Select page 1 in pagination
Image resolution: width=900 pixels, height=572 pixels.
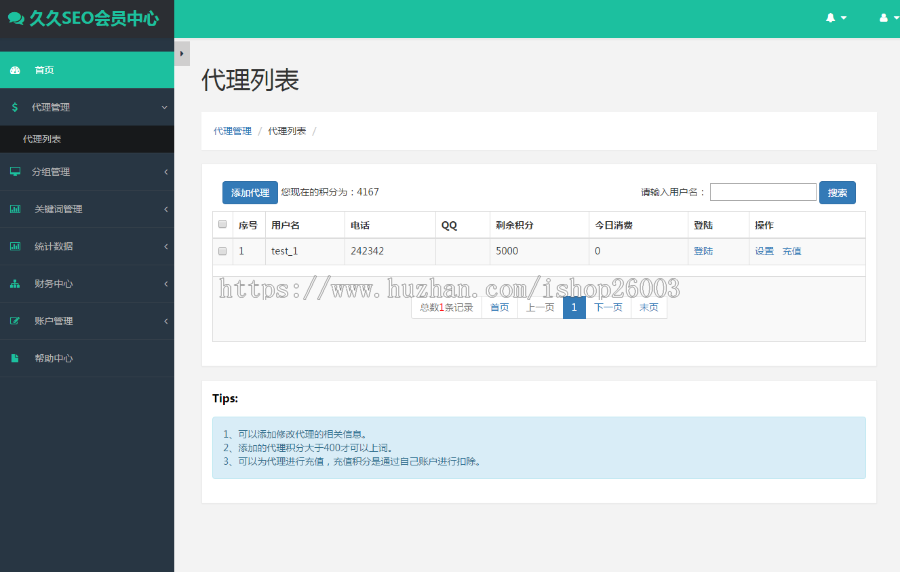pos(574,308)
